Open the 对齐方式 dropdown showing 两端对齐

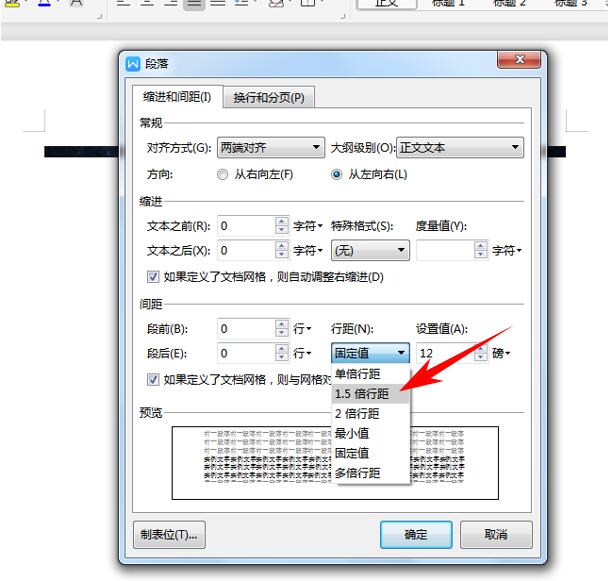click(271, 147)
